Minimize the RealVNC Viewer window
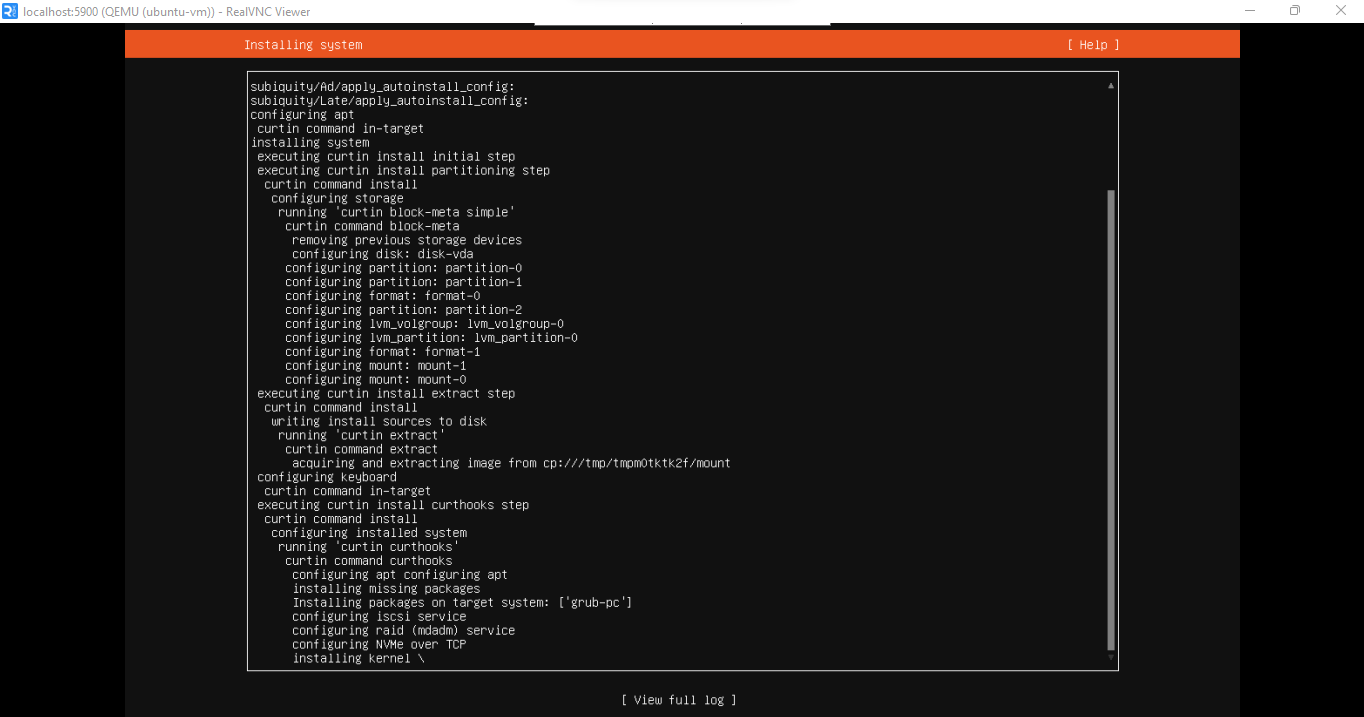1364x717 pixels. pos(1249,11)
